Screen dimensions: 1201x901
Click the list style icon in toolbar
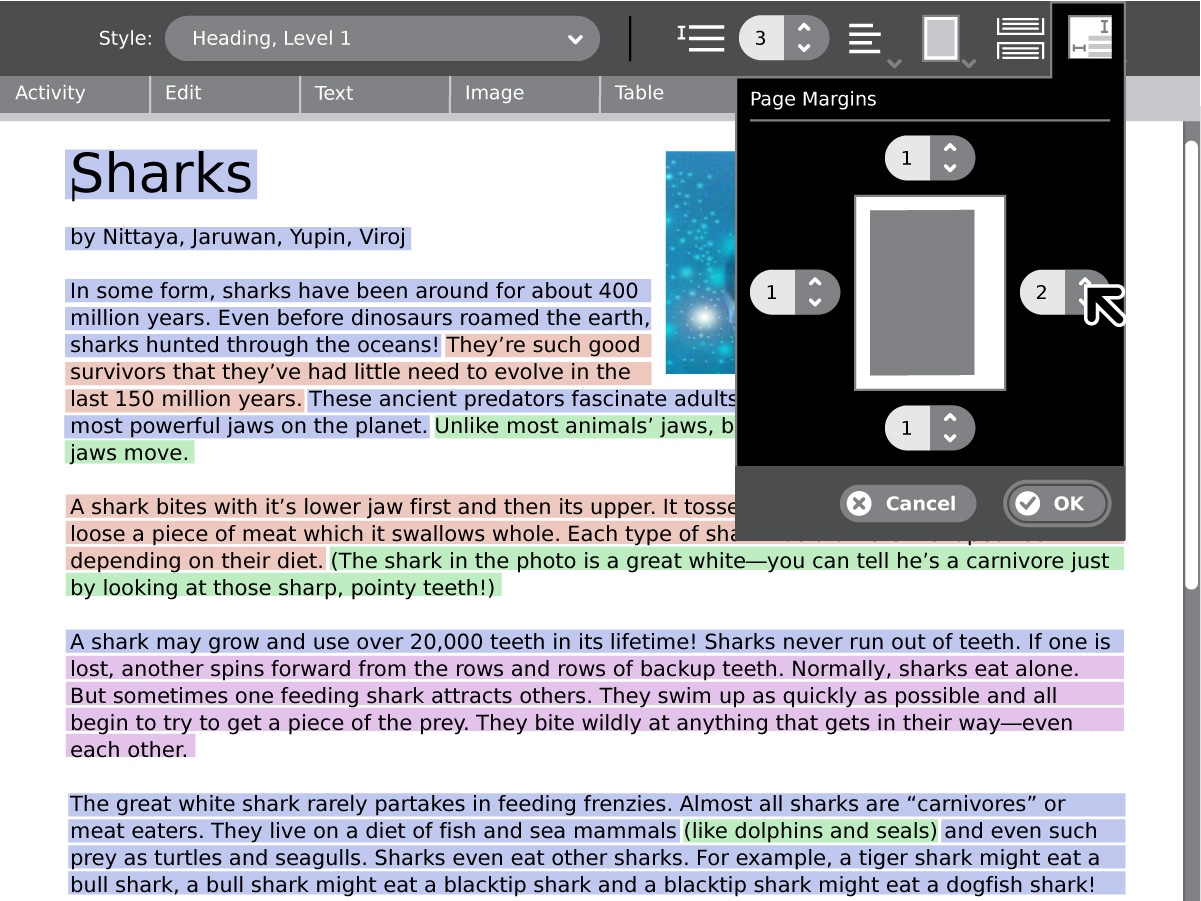[x=701, y=38]
